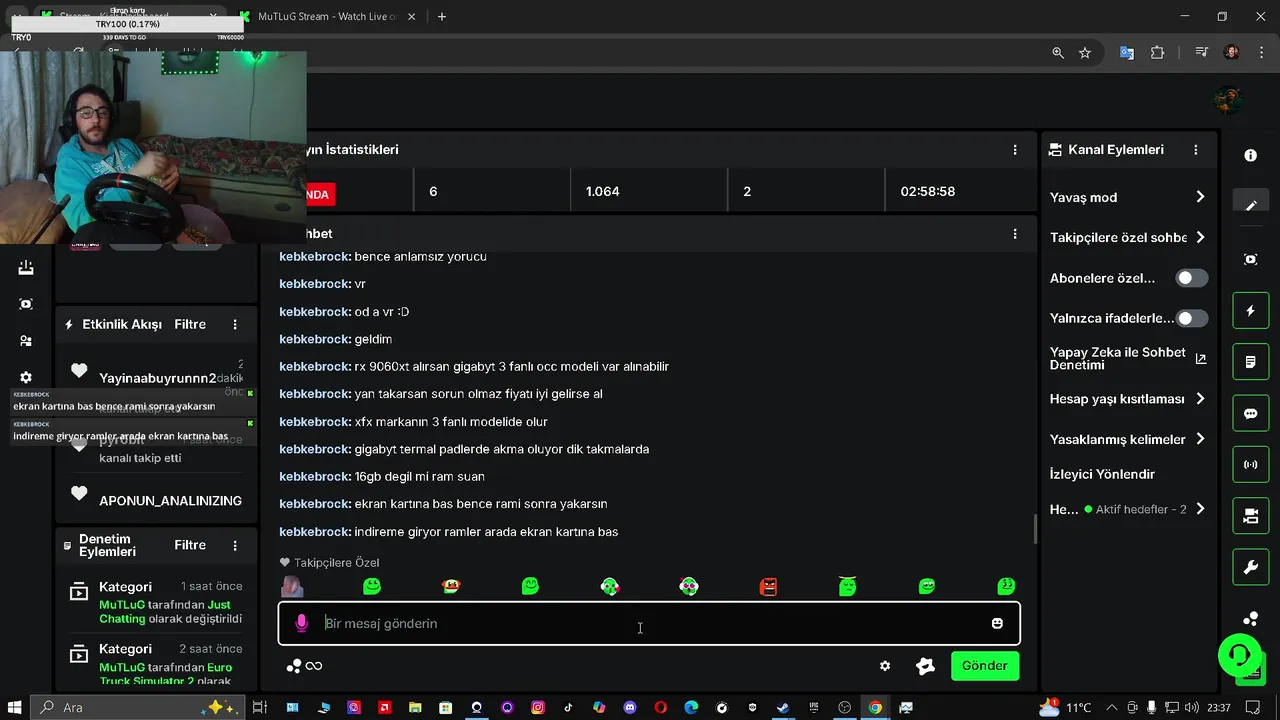Open Yapay Zeka ile Sohbet Denetimi link
Screen dimensions: 1280x720
[1128, 359]
